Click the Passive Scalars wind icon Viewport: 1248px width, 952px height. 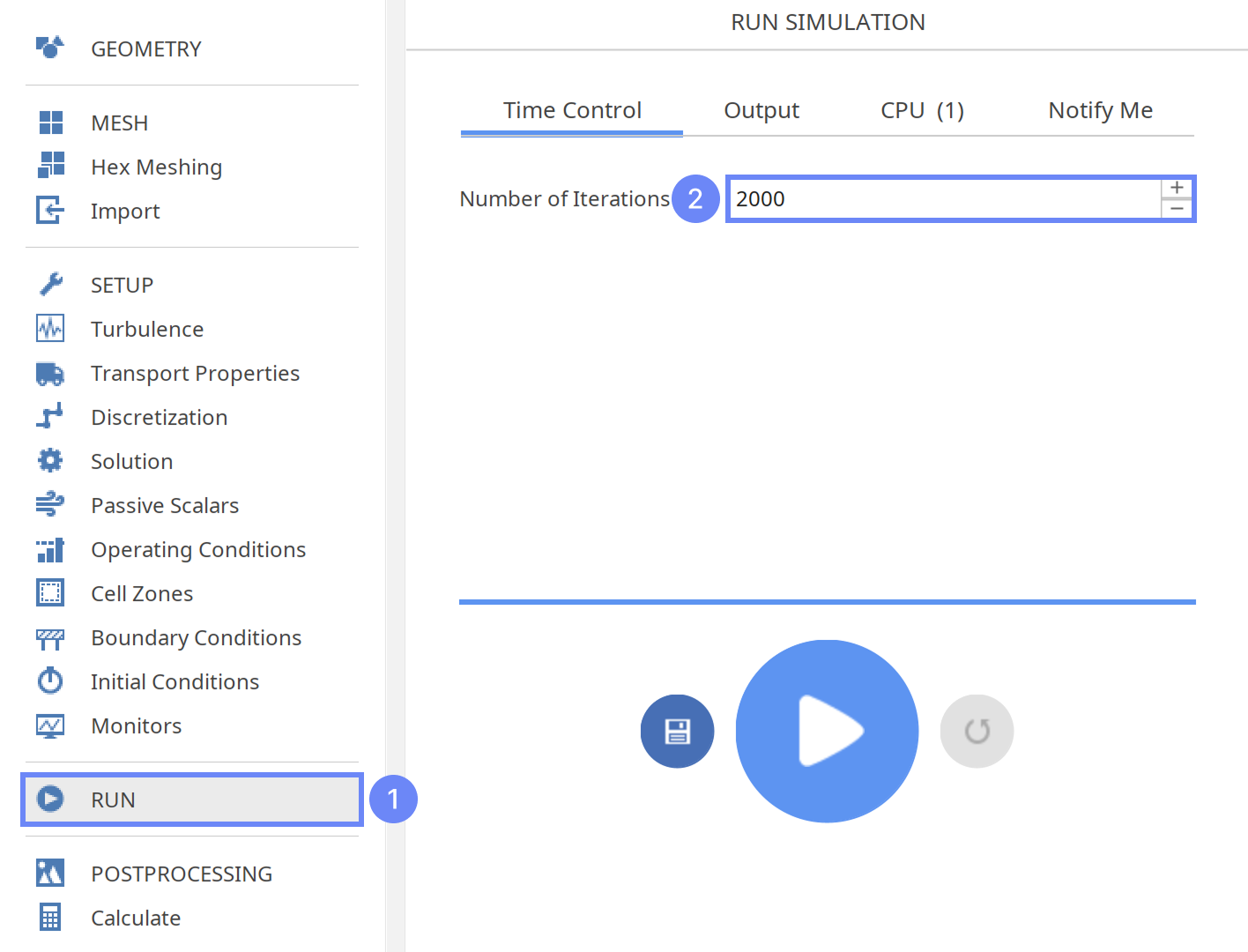(x=50, y=505)
